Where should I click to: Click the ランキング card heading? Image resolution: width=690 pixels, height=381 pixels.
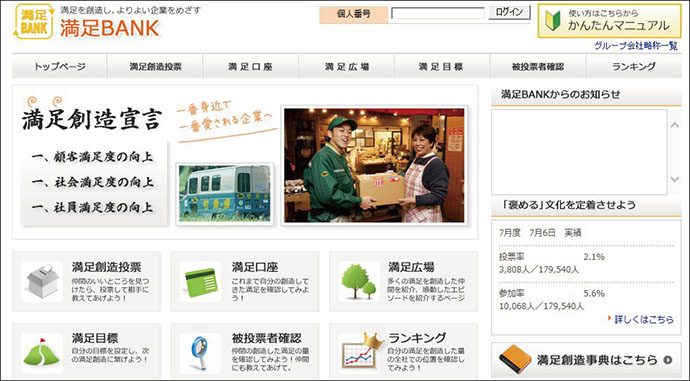coord(417,338)
